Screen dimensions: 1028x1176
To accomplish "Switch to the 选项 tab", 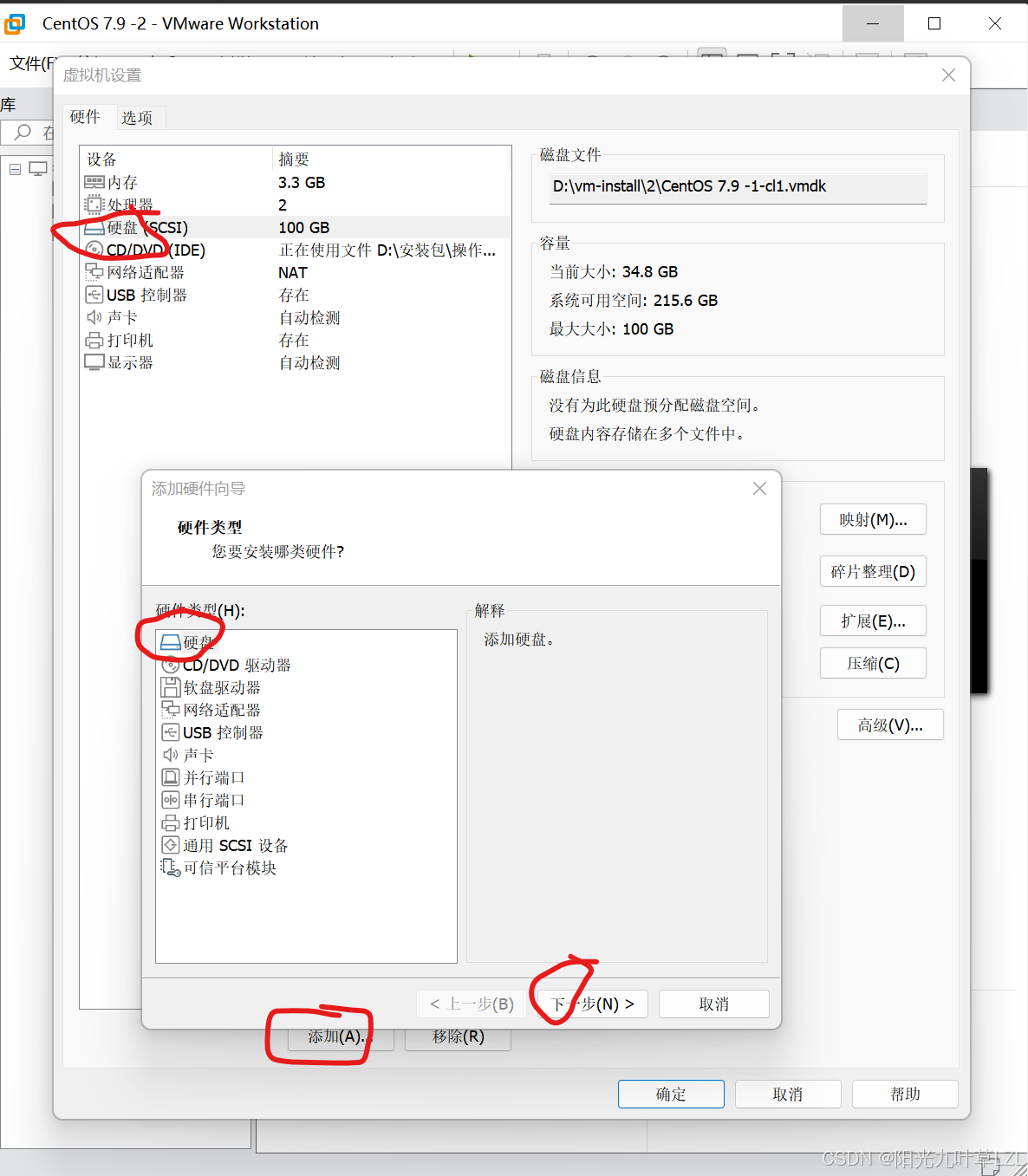I will (x=137, y=117).
